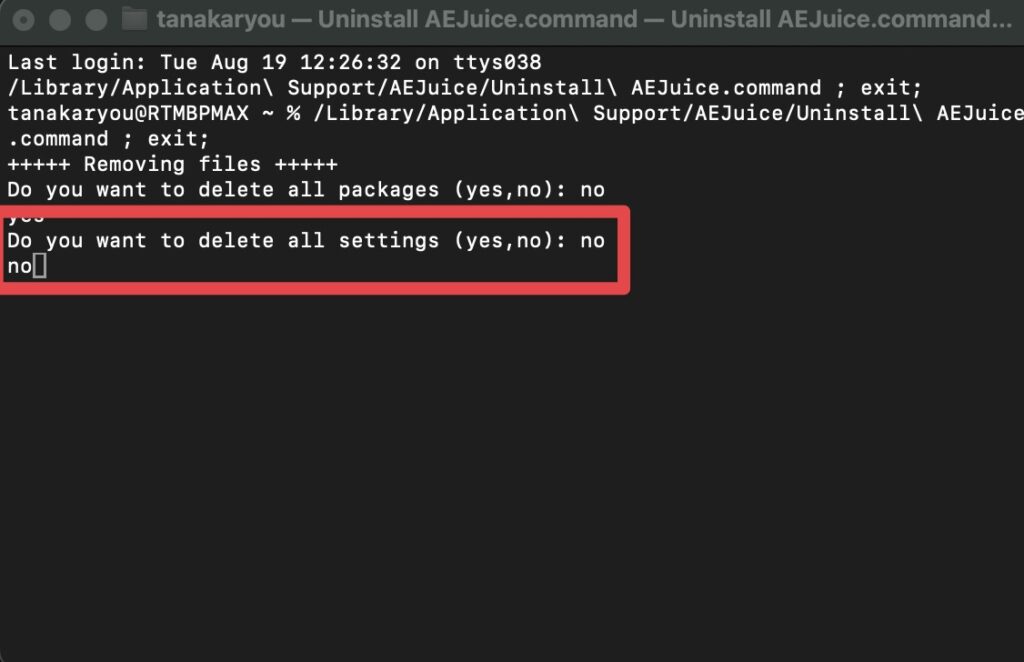Viewport: 1024px width, 662px height.
Task: Click the '+++++ Removing files +++++' output line
Action: [x=172, y=165]
